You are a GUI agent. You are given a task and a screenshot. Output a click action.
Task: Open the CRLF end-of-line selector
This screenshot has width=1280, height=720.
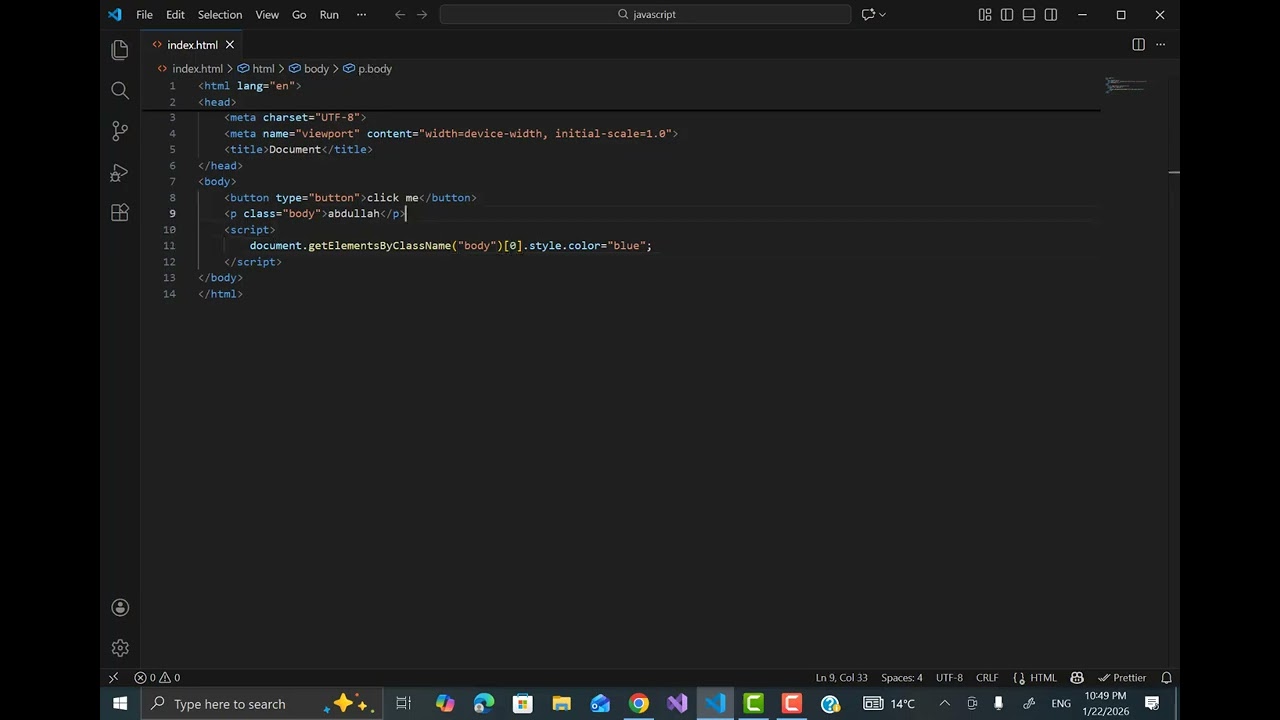987,678
